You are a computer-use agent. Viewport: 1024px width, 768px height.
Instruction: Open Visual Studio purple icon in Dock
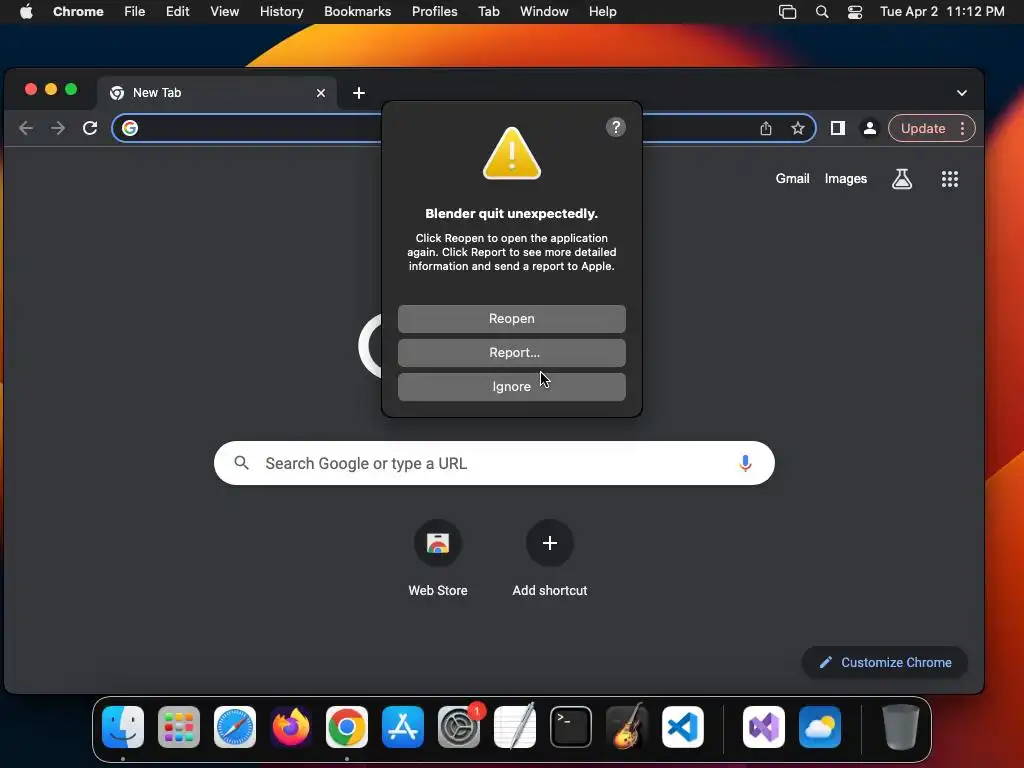(763, 727)
